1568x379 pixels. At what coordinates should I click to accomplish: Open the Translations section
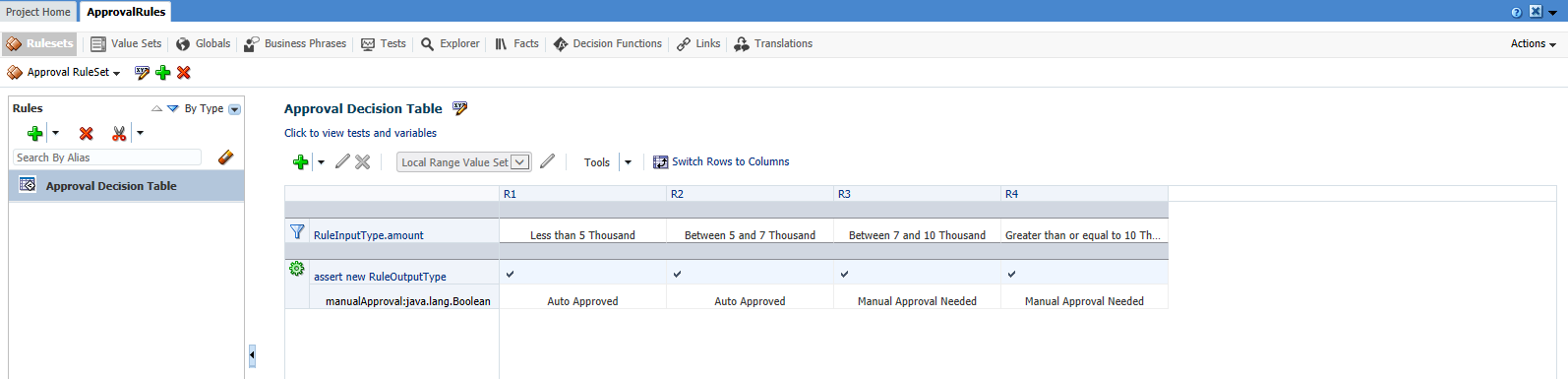point(774,43)
